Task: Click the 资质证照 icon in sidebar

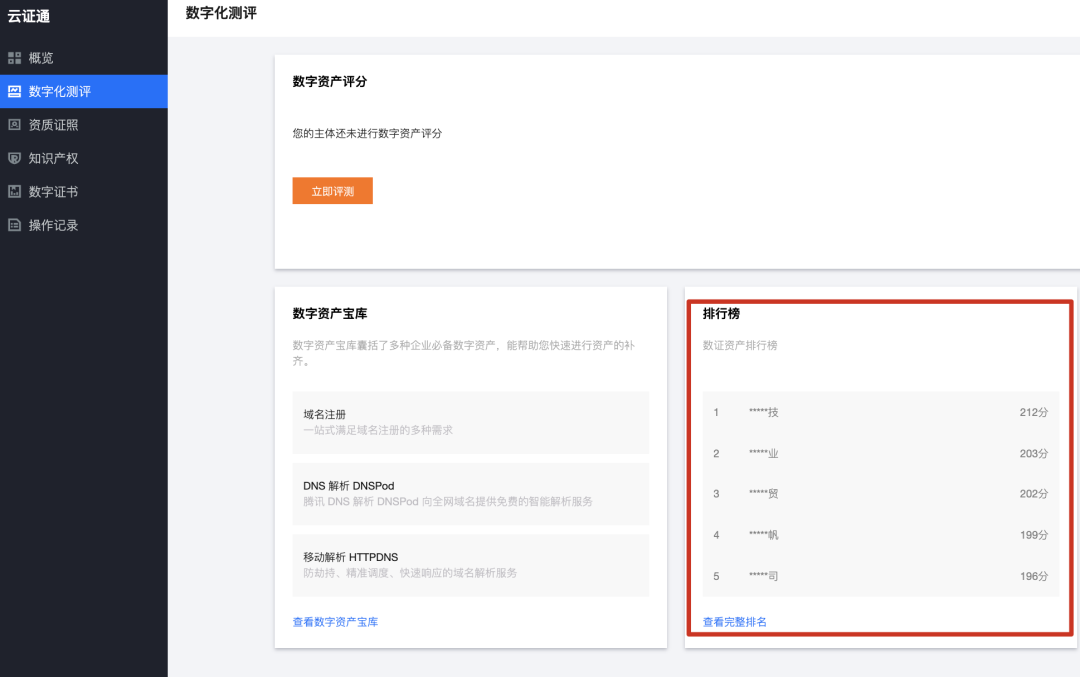Action: [14, 125]
